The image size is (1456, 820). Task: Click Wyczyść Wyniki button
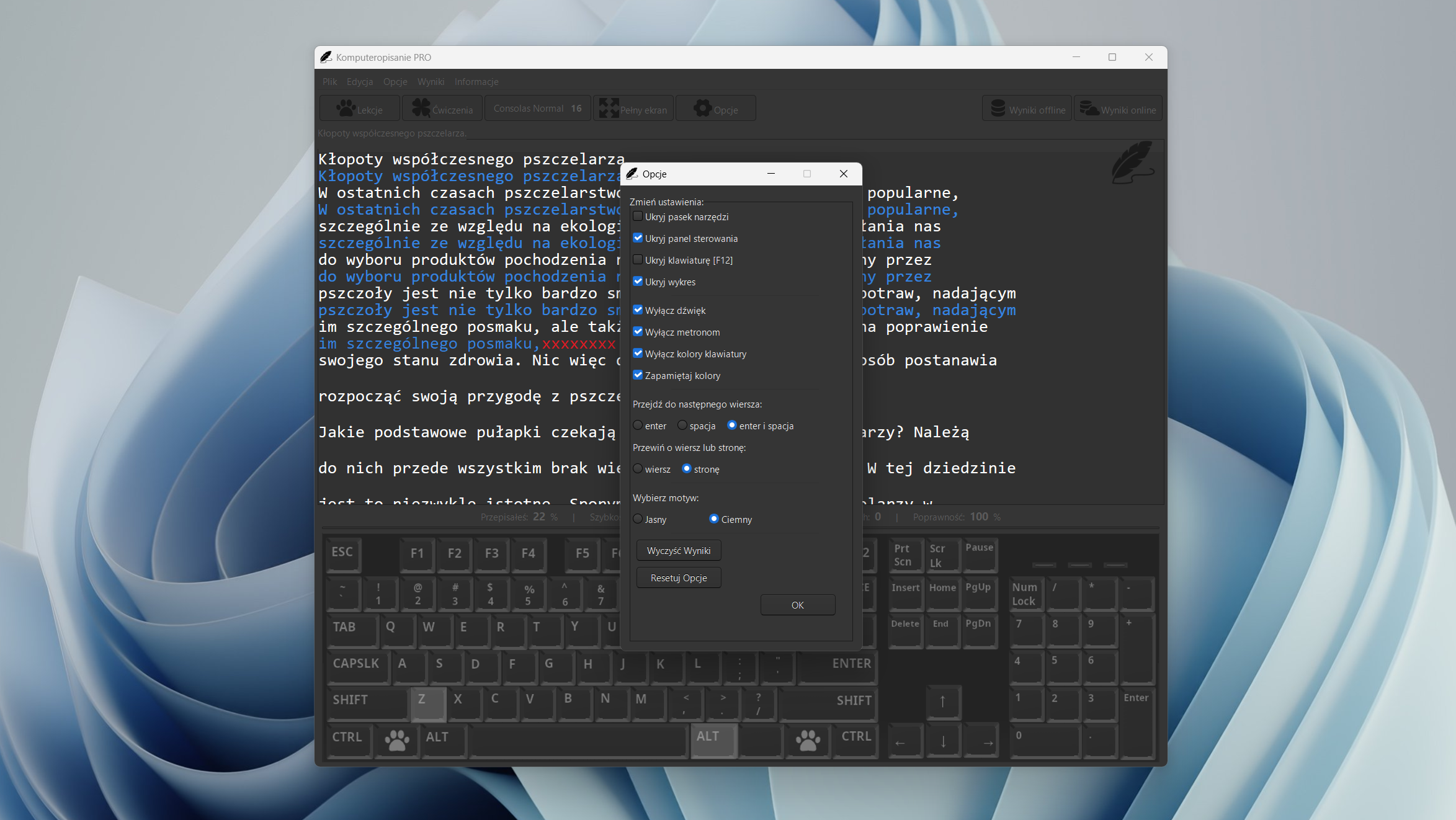pyautogui.click(x=679, y=551)
